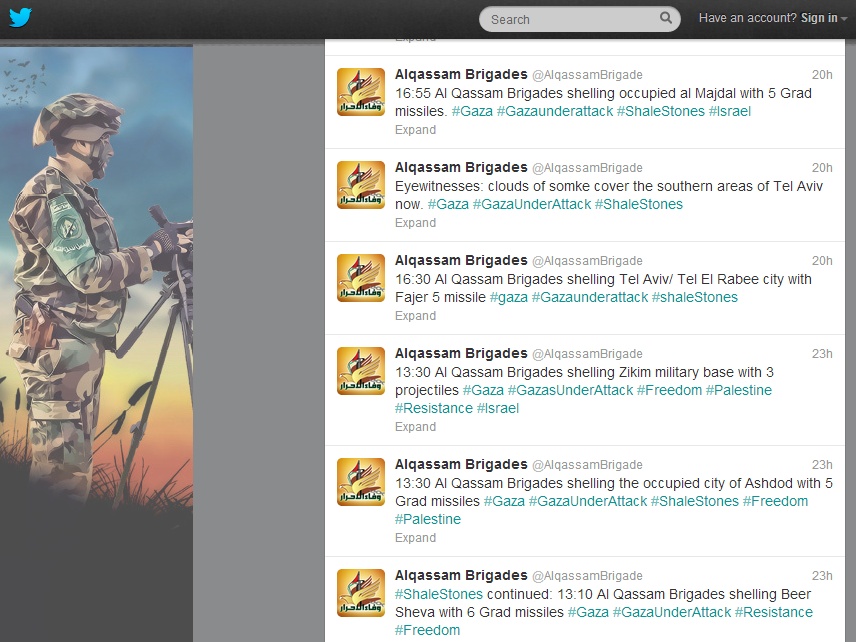Expand the Fajer 5 missile tweet
856x642 pixels.
click(x=415, y=316)
